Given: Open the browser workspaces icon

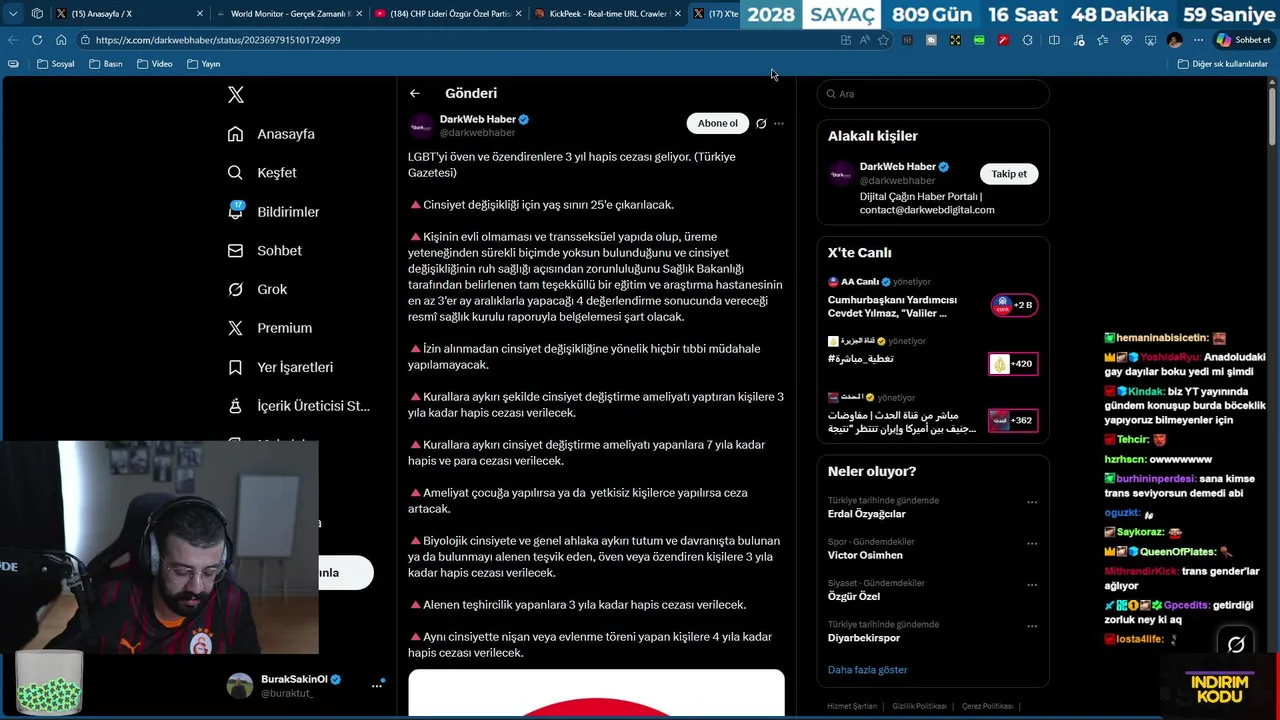Looking at the screenshot, I should (x=37, y=13).
